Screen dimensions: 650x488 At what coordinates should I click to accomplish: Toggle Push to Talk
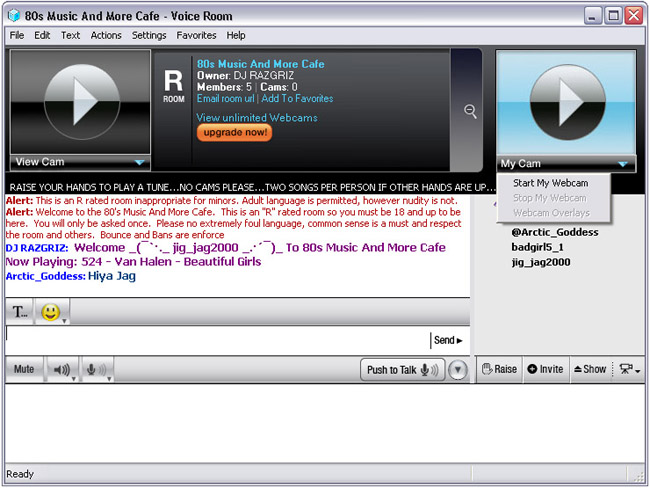[x=401, y=370]
